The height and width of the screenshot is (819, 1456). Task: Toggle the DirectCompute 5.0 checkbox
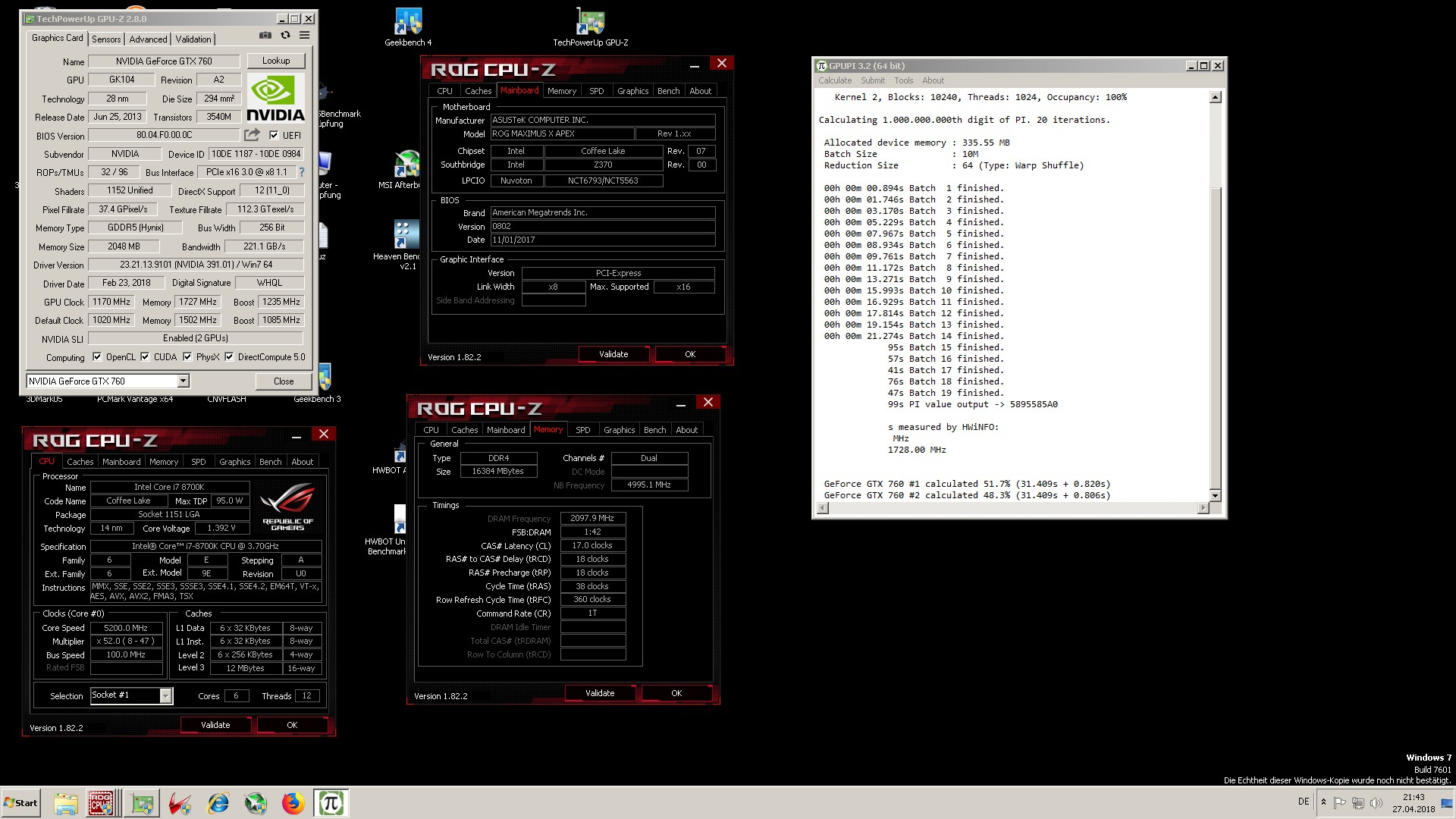[x=229, y=356]
